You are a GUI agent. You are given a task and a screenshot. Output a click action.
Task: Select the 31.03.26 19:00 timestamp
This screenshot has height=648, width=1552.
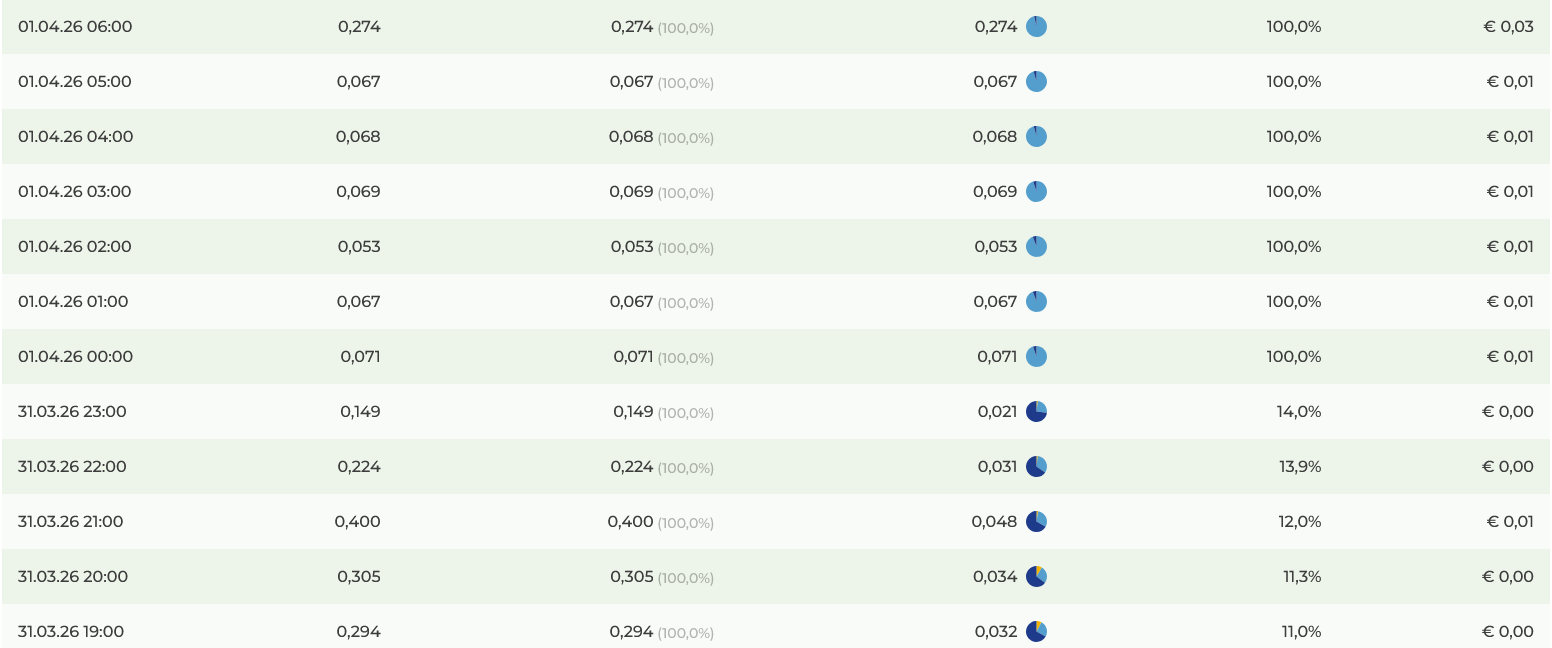pyautogui.click(x=71, y=632)
